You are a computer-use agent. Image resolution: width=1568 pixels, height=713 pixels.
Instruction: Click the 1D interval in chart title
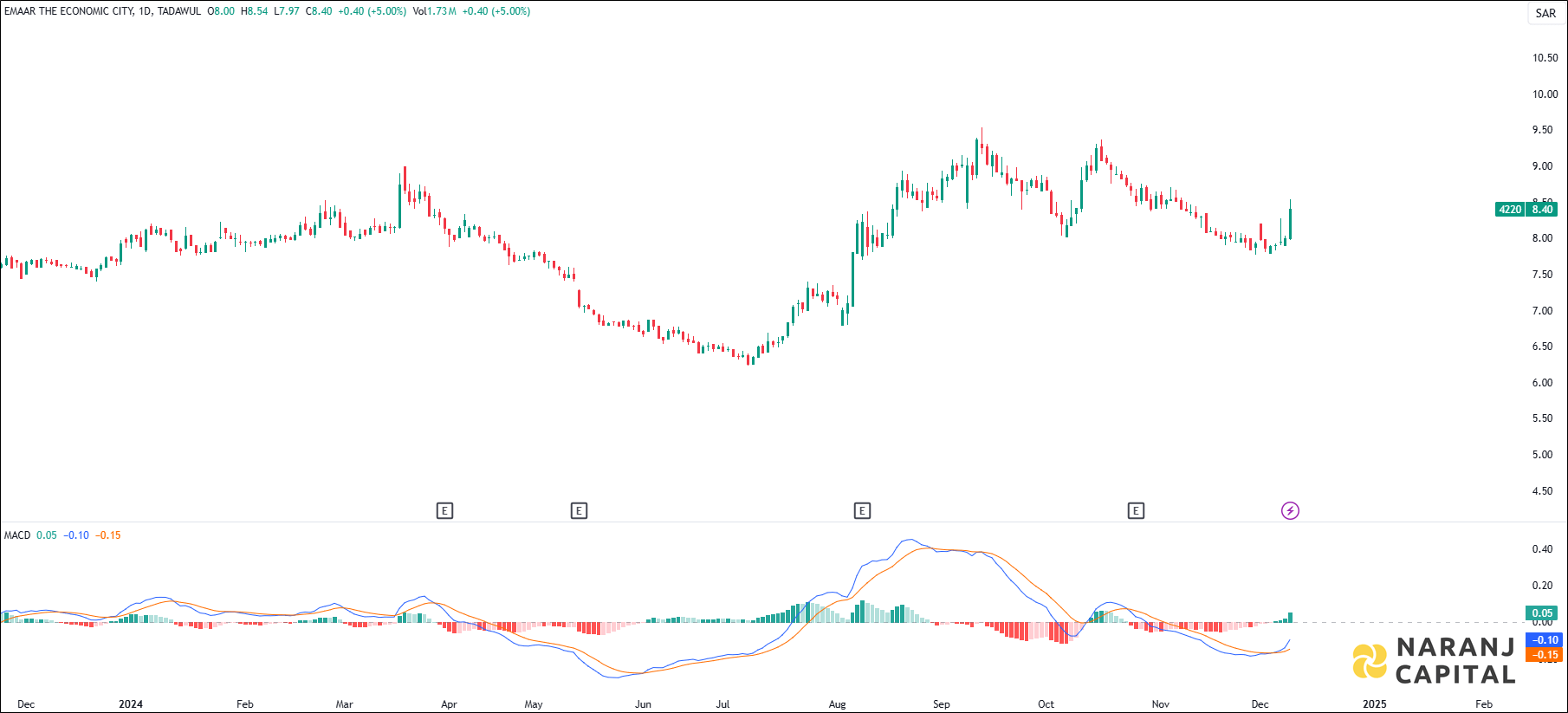point(145,11)
